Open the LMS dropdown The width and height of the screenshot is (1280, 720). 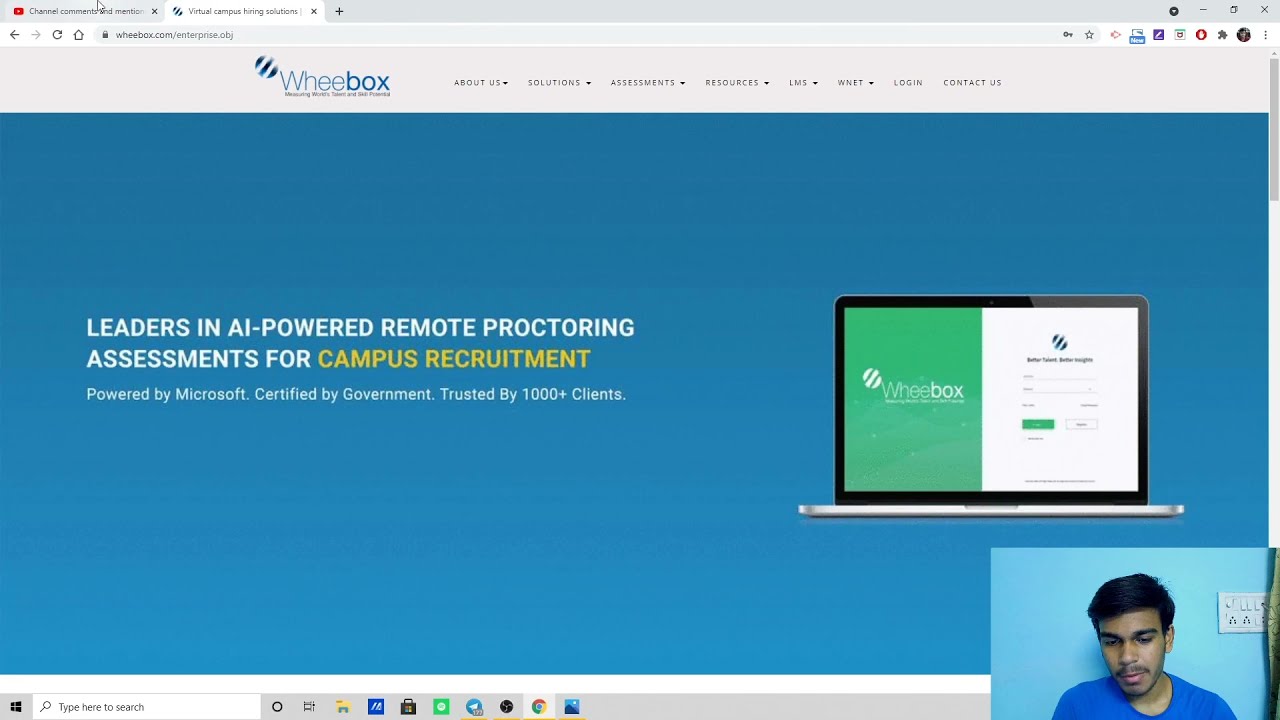[x=803, y=83]
